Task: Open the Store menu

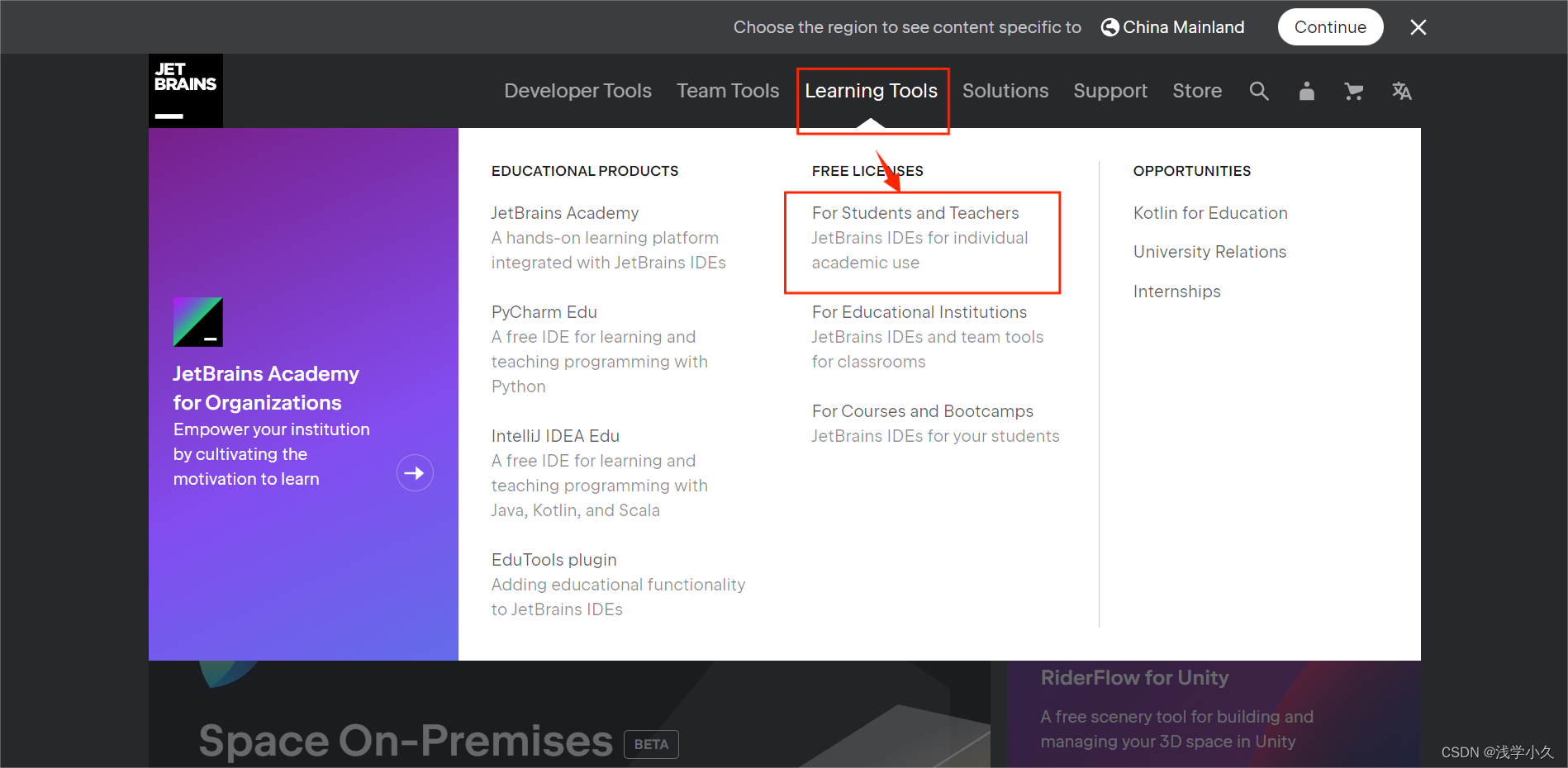Action: pyautogui.click(x=1197, y=91)
